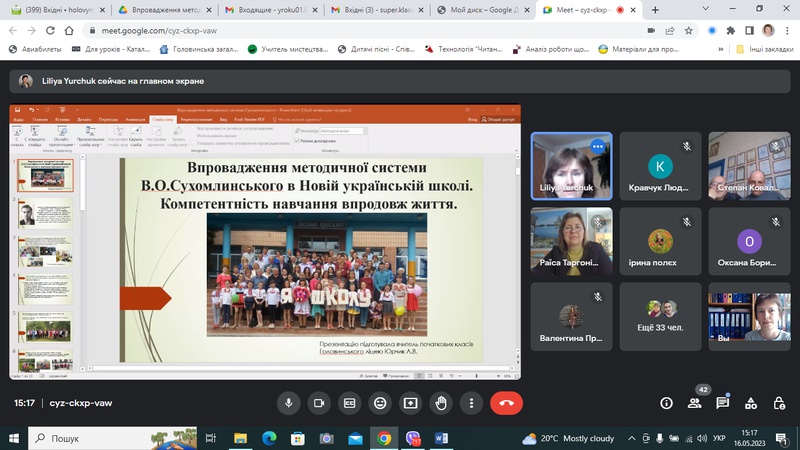Open a new browser tab

(655, 10)
